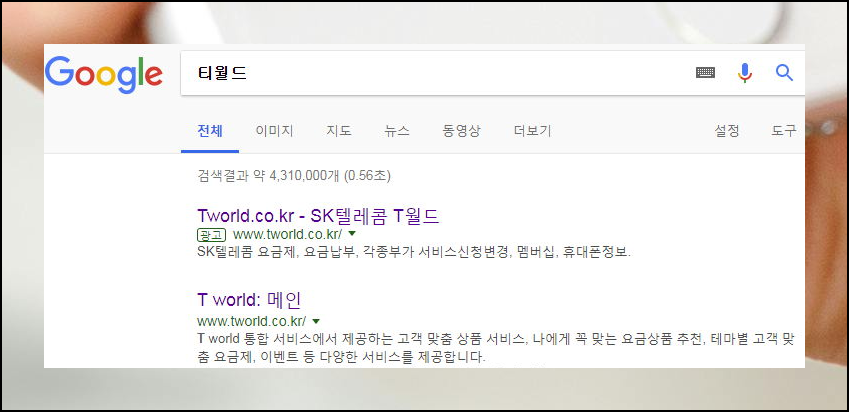Start voice search with the microphone icon
This screenshot has width=849, height=412.
pos(745,73)
